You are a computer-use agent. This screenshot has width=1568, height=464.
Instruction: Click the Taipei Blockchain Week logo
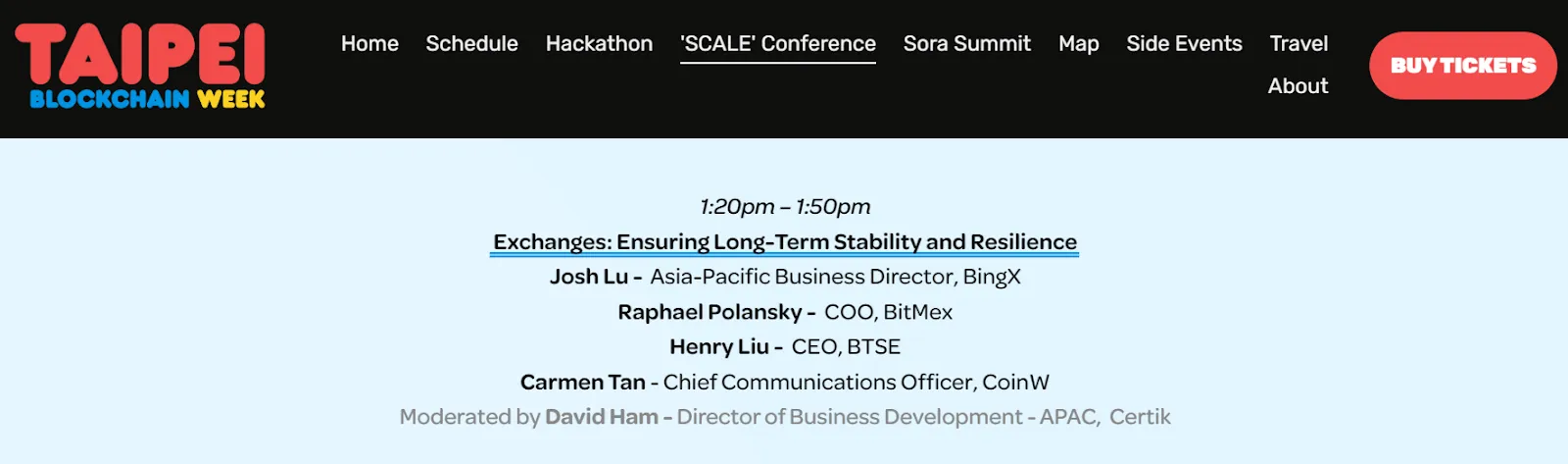pos(140,65)
